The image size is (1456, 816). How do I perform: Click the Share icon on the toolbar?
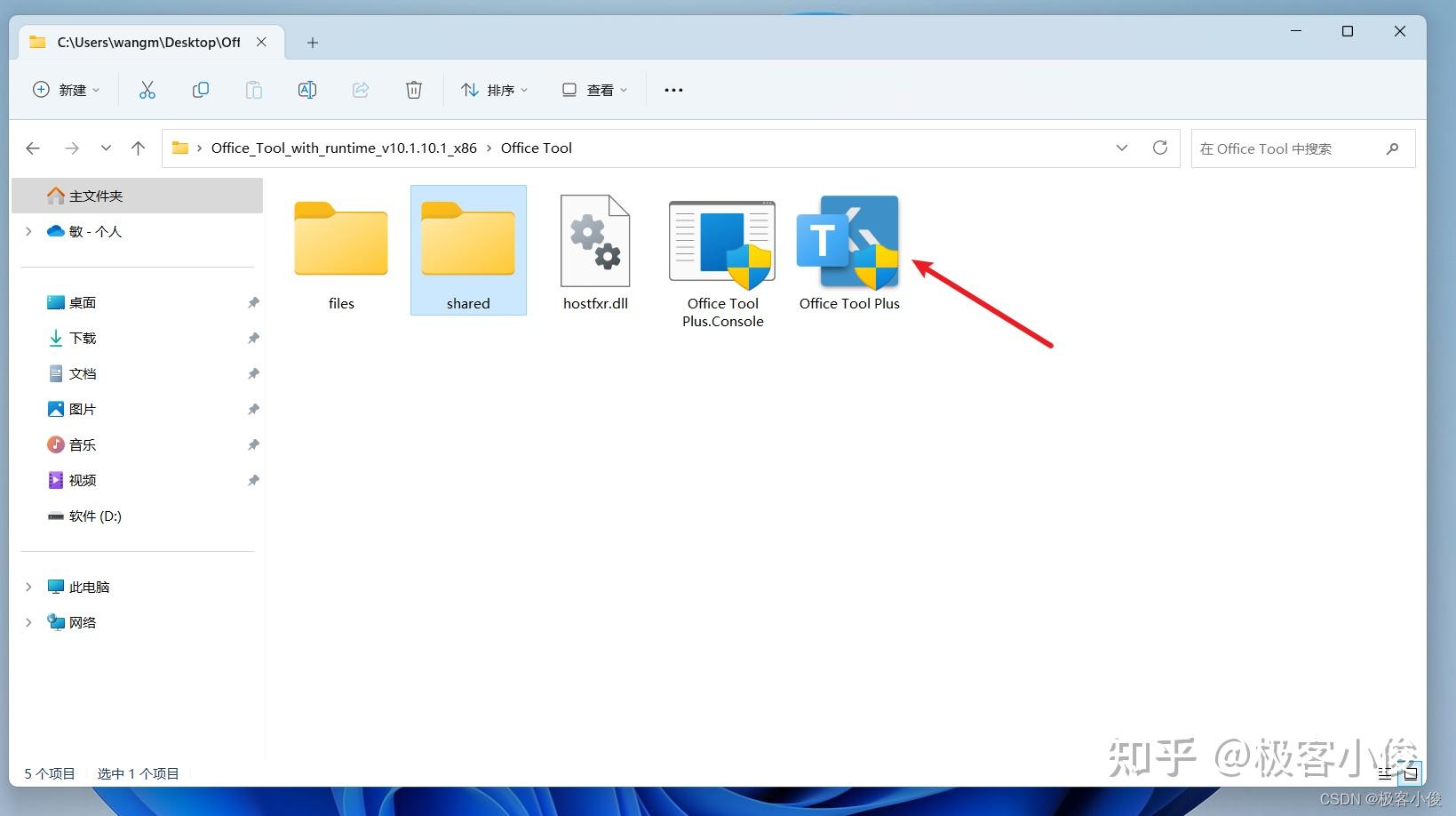coord(360,89)
